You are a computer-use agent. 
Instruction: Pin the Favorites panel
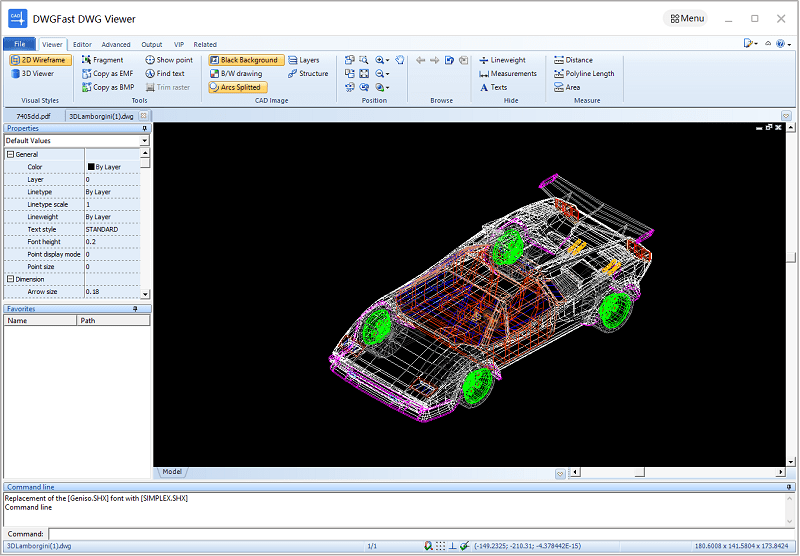(x=135, y=309)
